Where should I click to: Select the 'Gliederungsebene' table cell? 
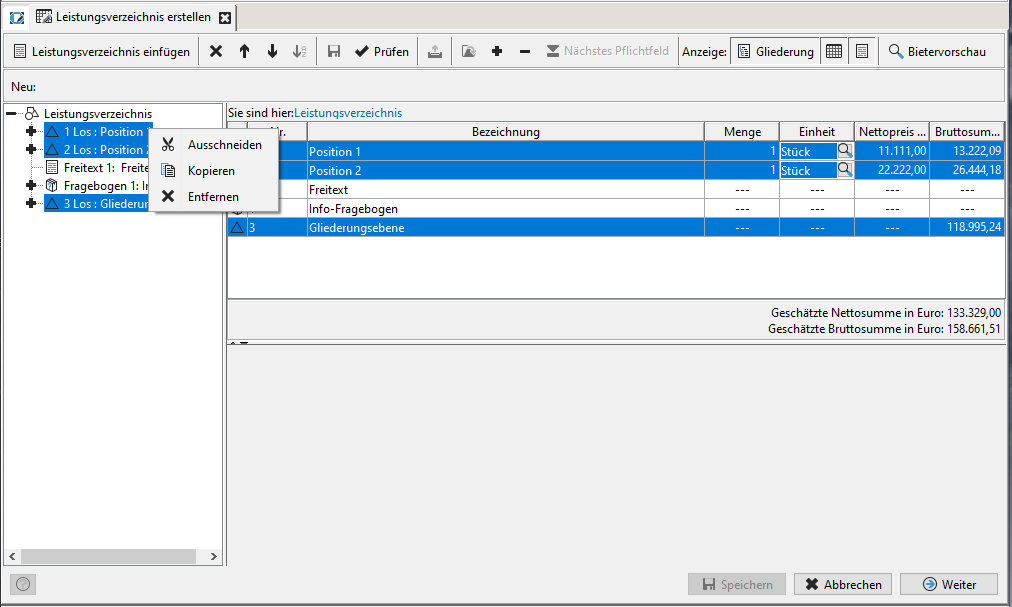(505, 227)
